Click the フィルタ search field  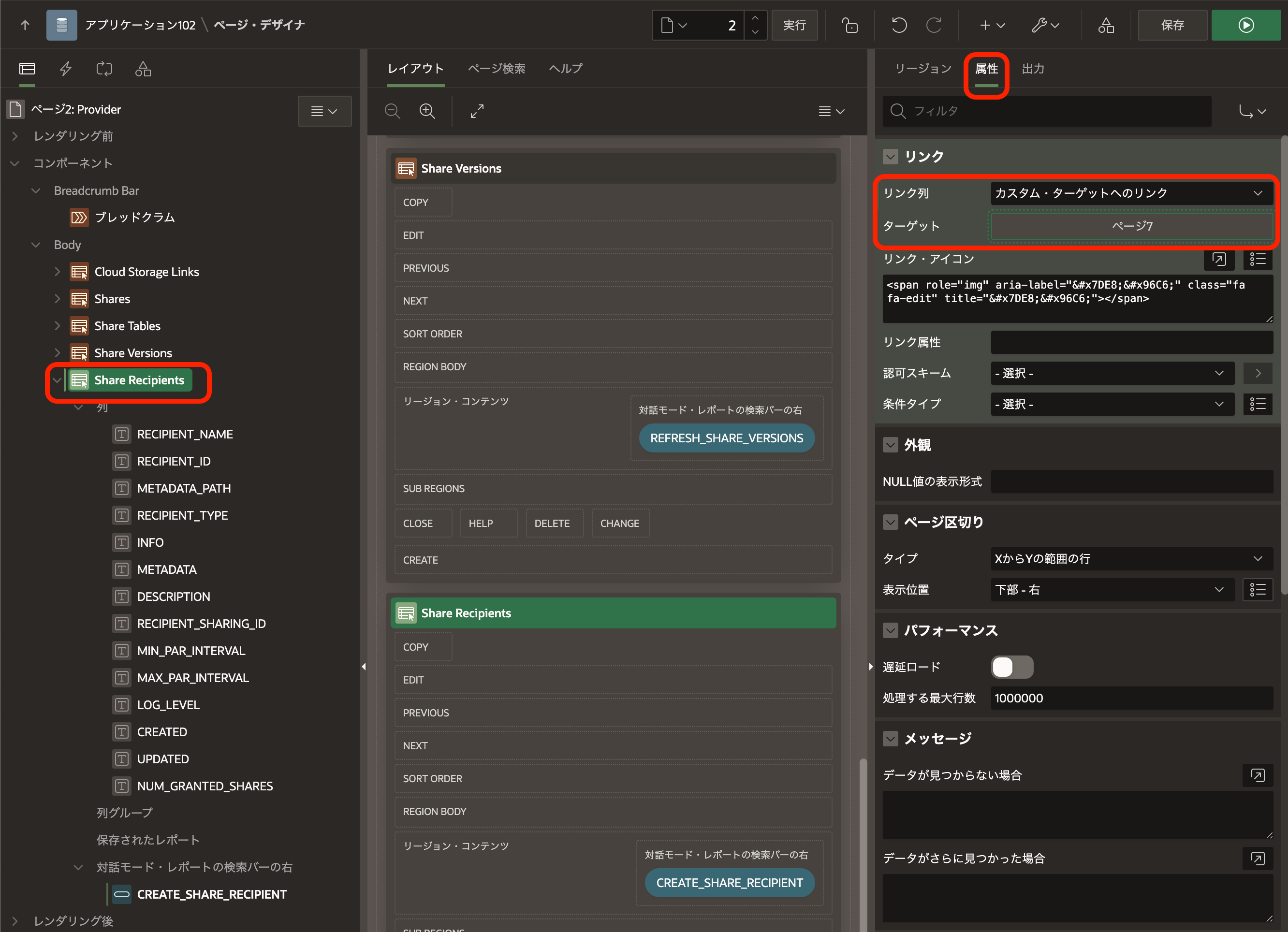pyautogui.click(x=1047, y=111)
